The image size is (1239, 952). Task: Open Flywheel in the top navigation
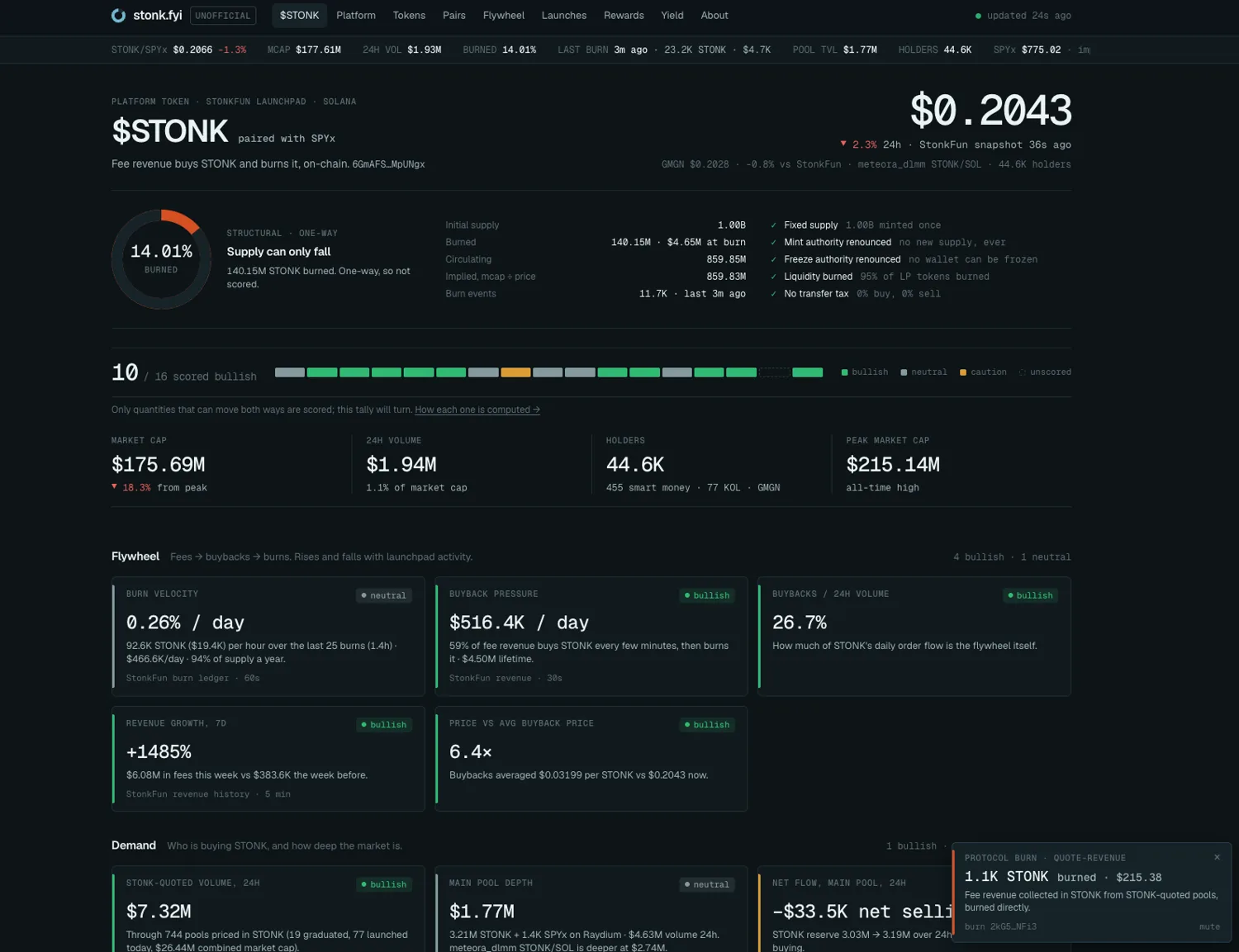tap(504, 16)
